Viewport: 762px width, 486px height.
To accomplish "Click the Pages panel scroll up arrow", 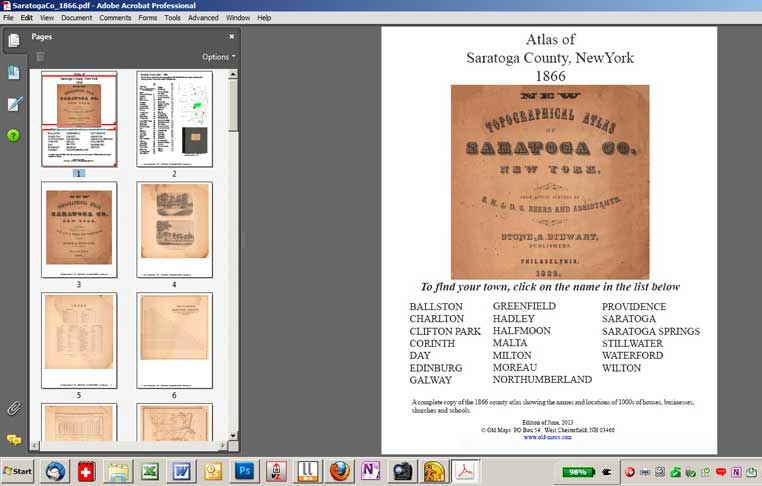I will (x=233, y=75).
